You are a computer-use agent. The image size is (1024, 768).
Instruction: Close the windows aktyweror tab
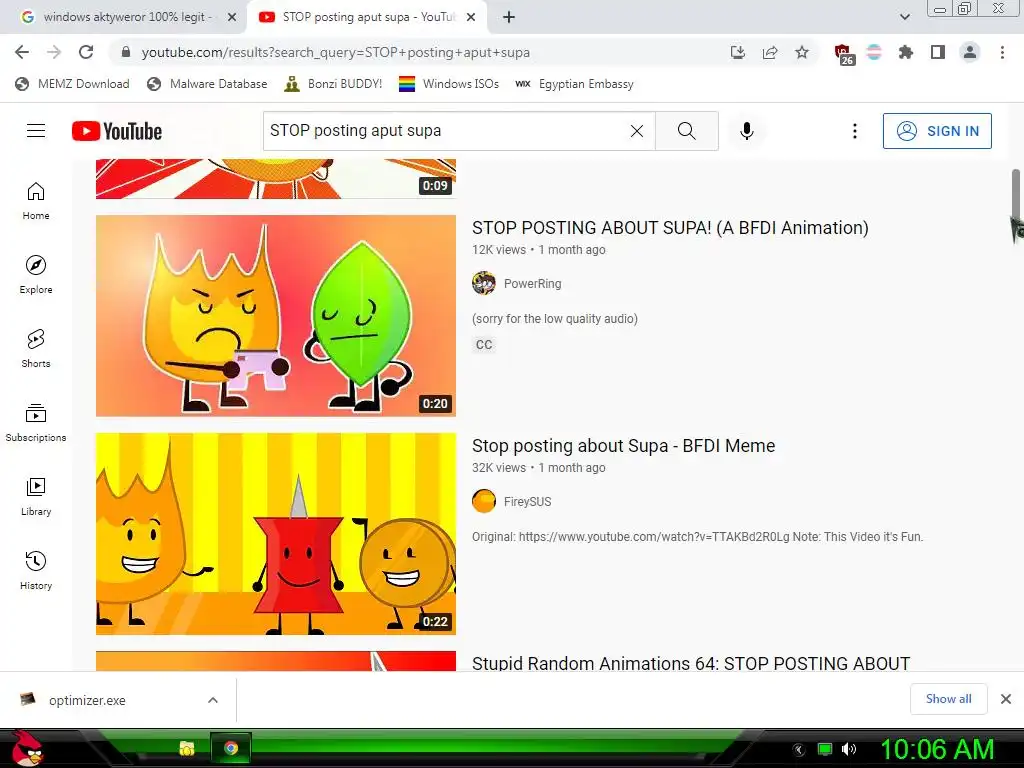[x=232, y=17]
